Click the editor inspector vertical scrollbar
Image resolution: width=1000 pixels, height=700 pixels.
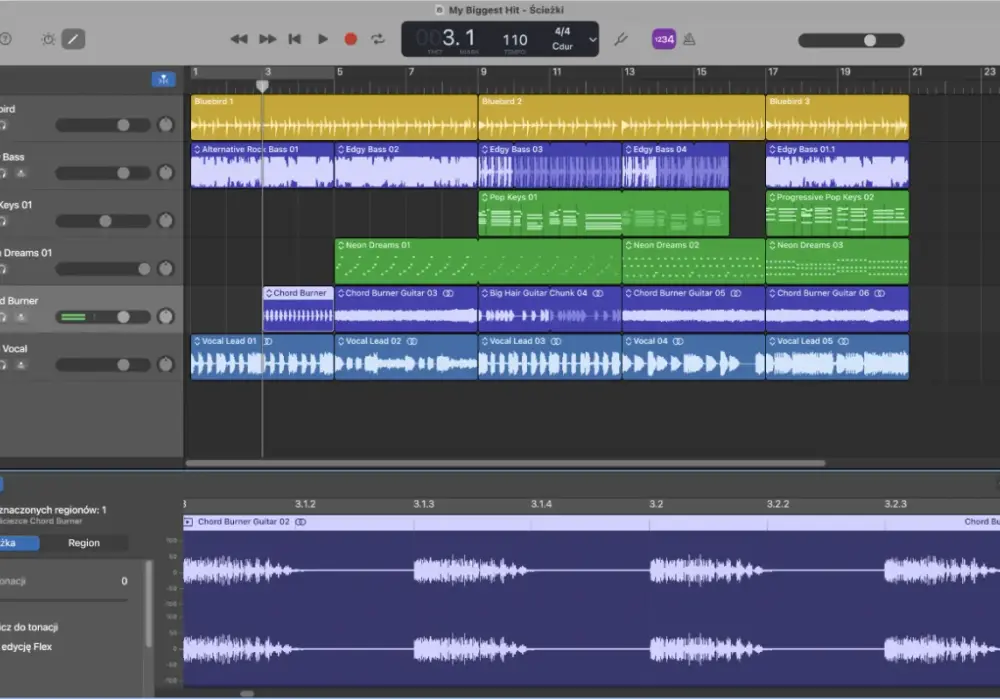(x=149, y=604)
